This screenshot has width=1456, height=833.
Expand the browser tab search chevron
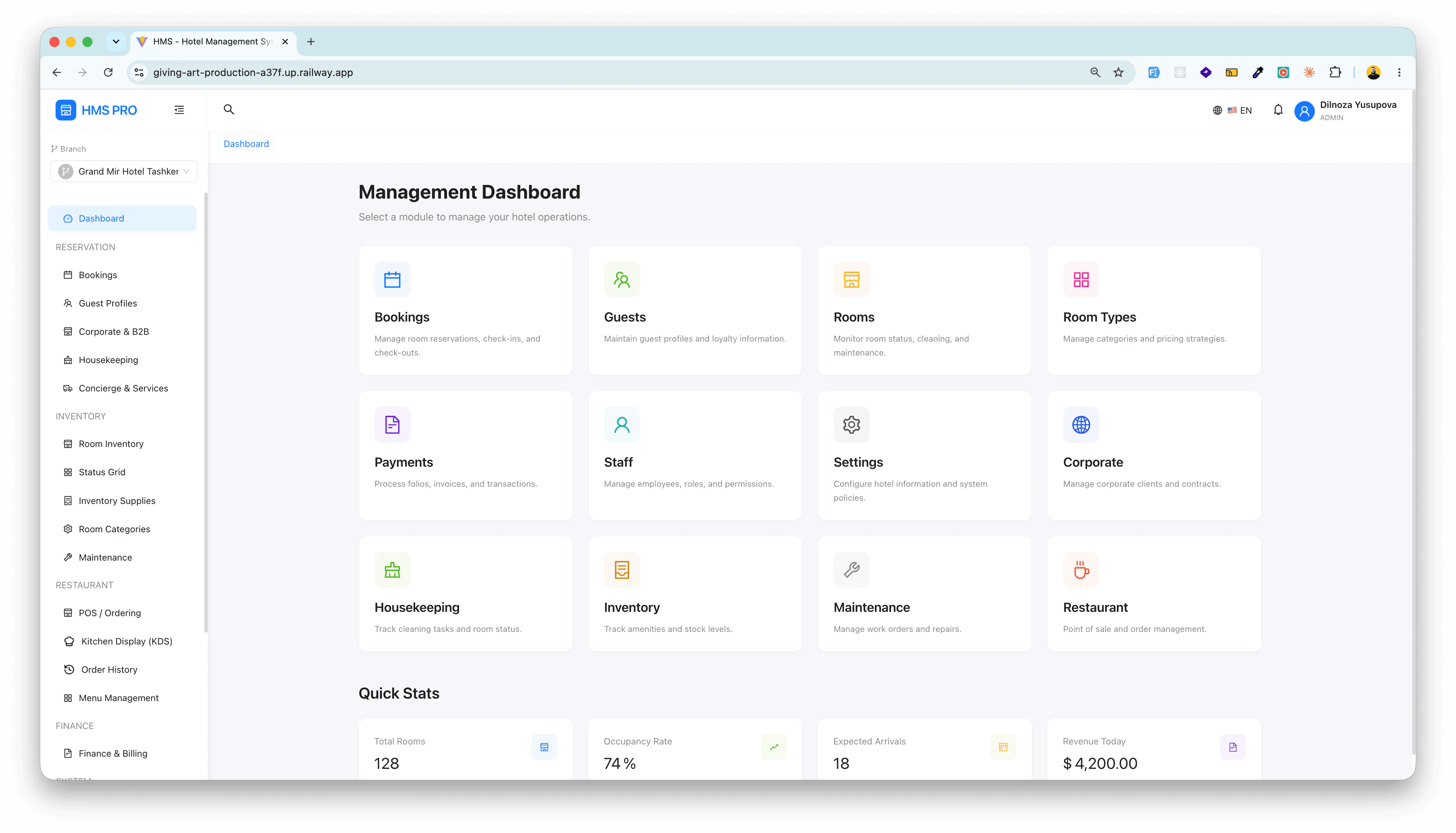click(x=116, y=42)
